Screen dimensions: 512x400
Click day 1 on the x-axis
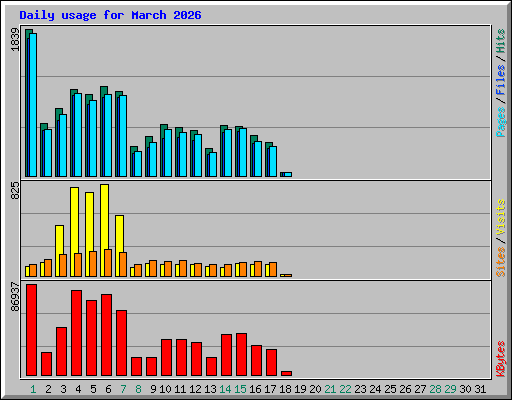(33, 389)
